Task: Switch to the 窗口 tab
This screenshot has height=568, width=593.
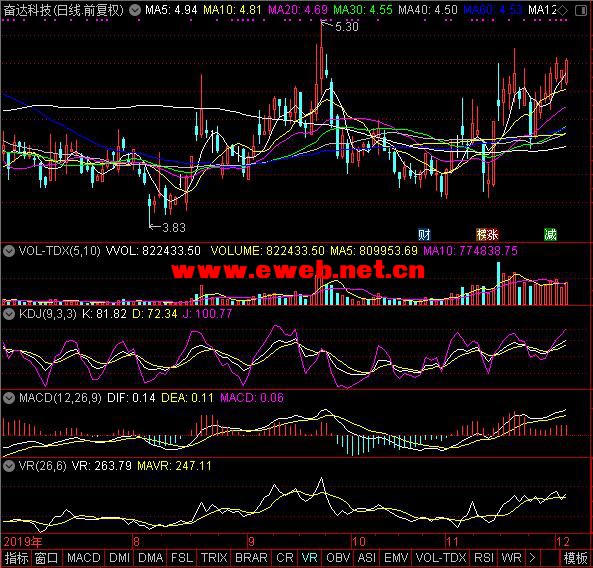Action: tap(47, 558)
